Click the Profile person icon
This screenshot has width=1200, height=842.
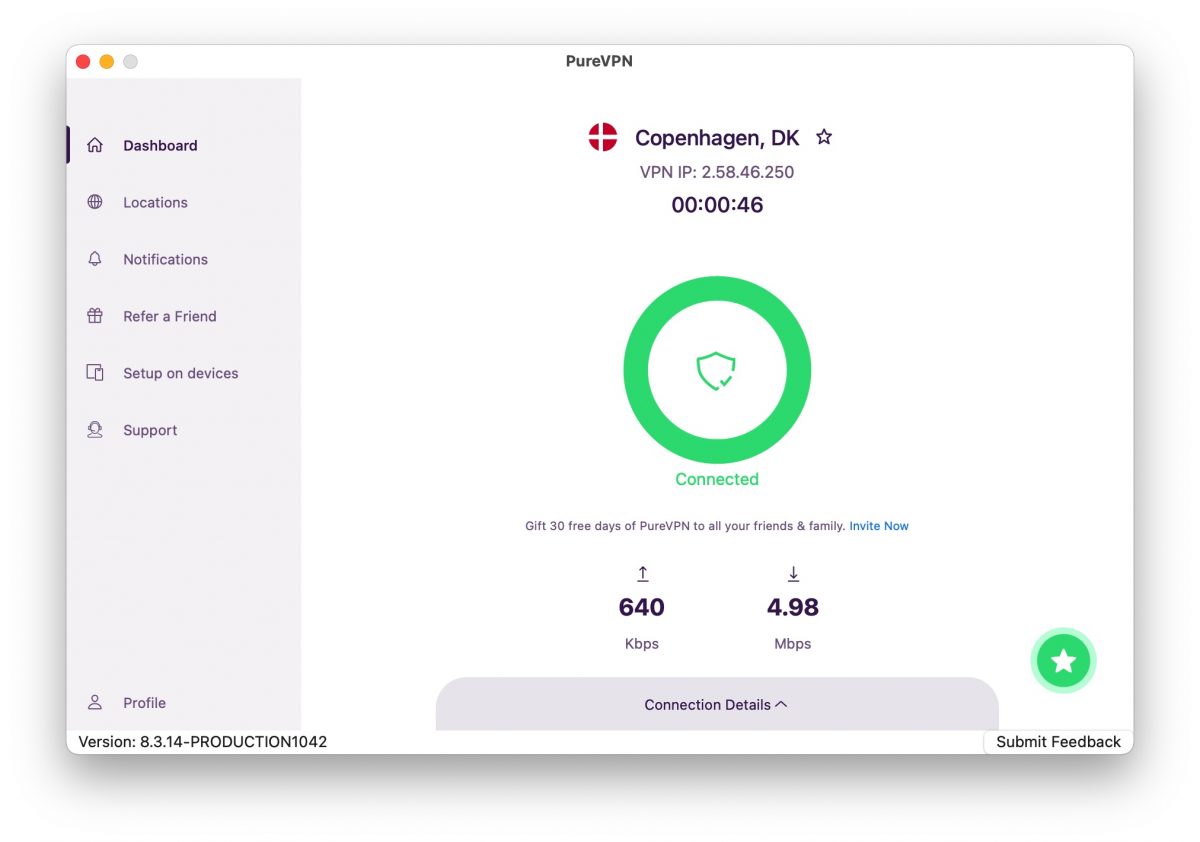(x=95, y=702)
